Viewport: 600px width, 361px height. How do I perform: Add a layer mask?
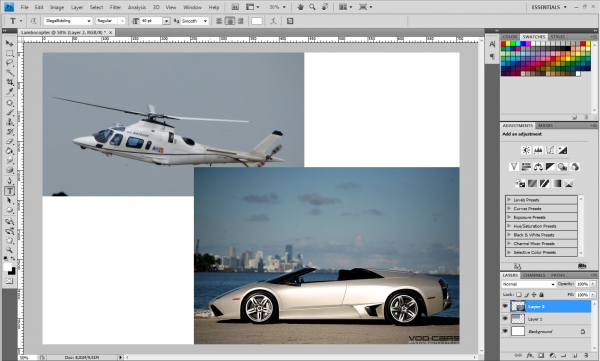[541, 356]
